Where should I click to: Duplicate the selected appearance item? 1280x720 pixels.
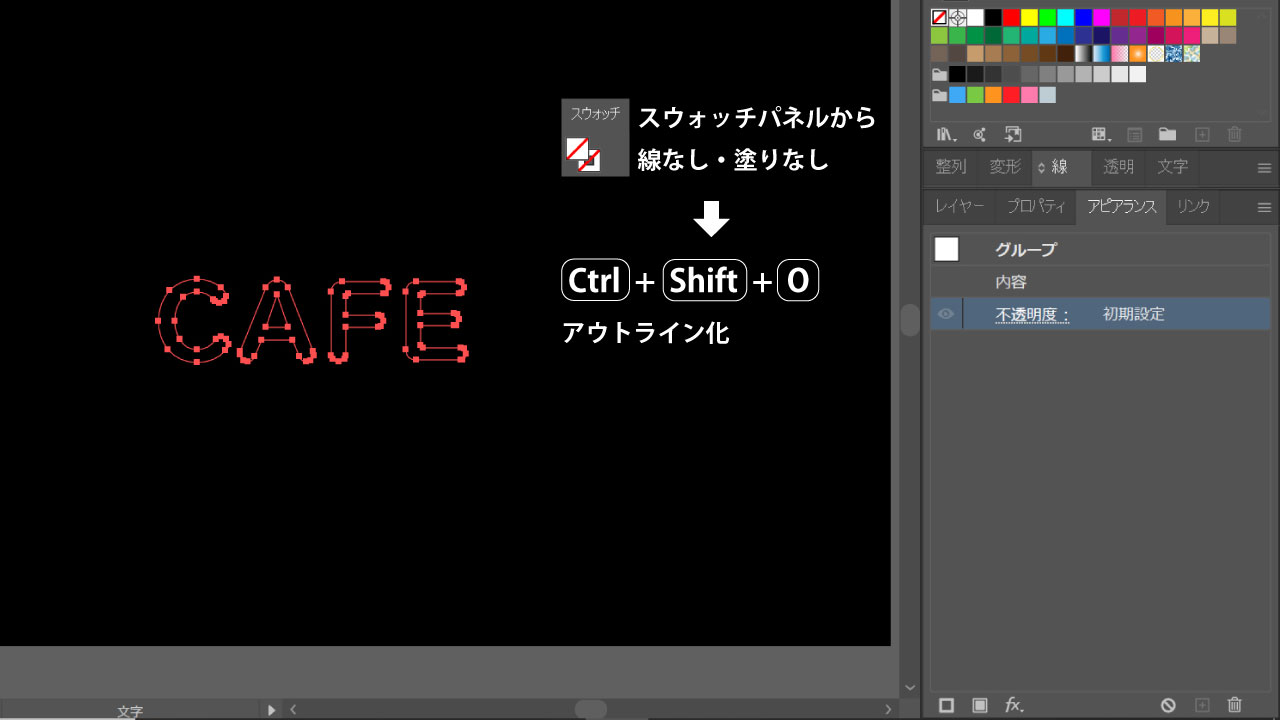click(x=1203, y=705)
